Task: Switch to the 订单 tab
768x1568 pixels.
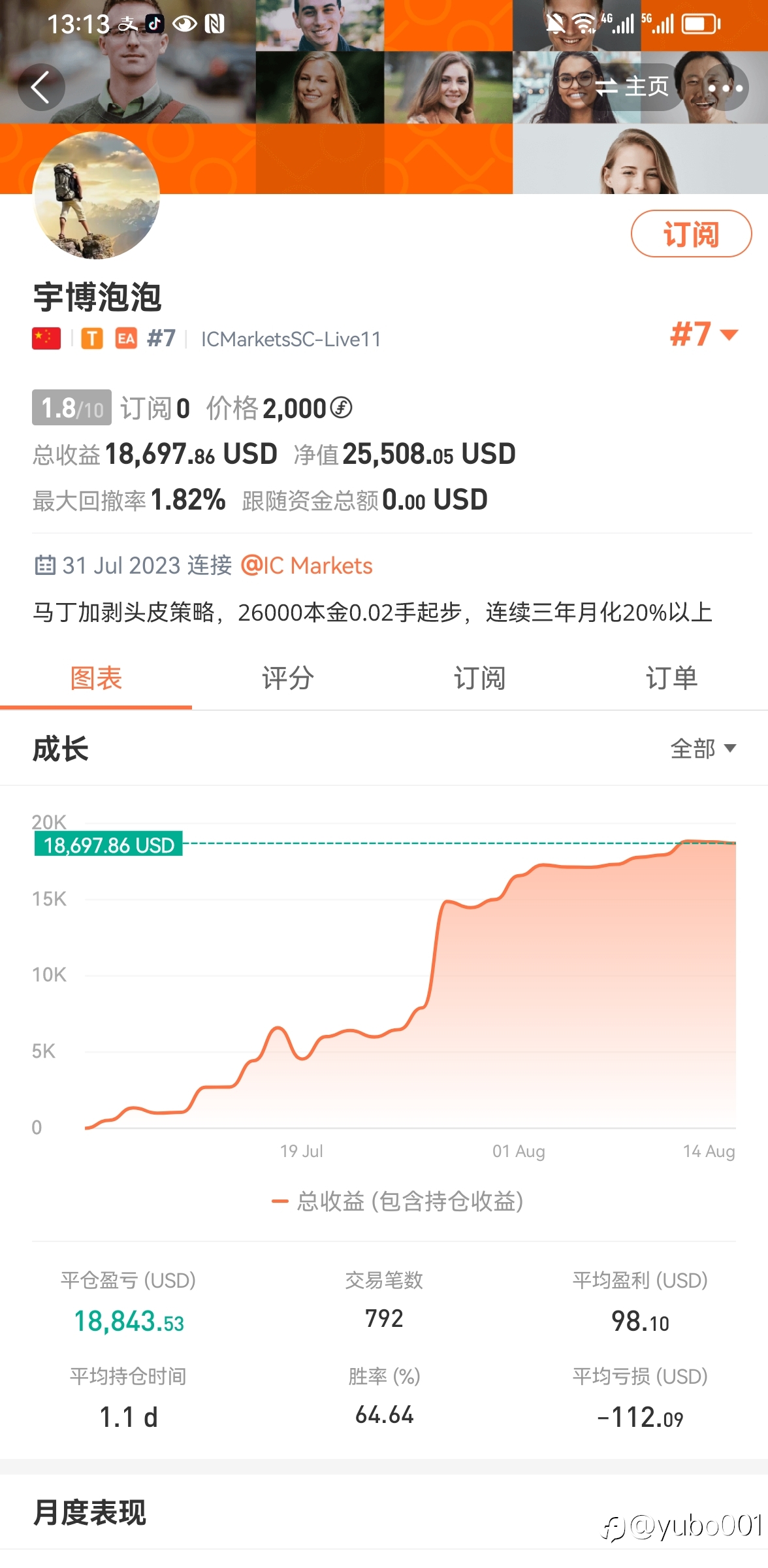Action: [672, 678]
